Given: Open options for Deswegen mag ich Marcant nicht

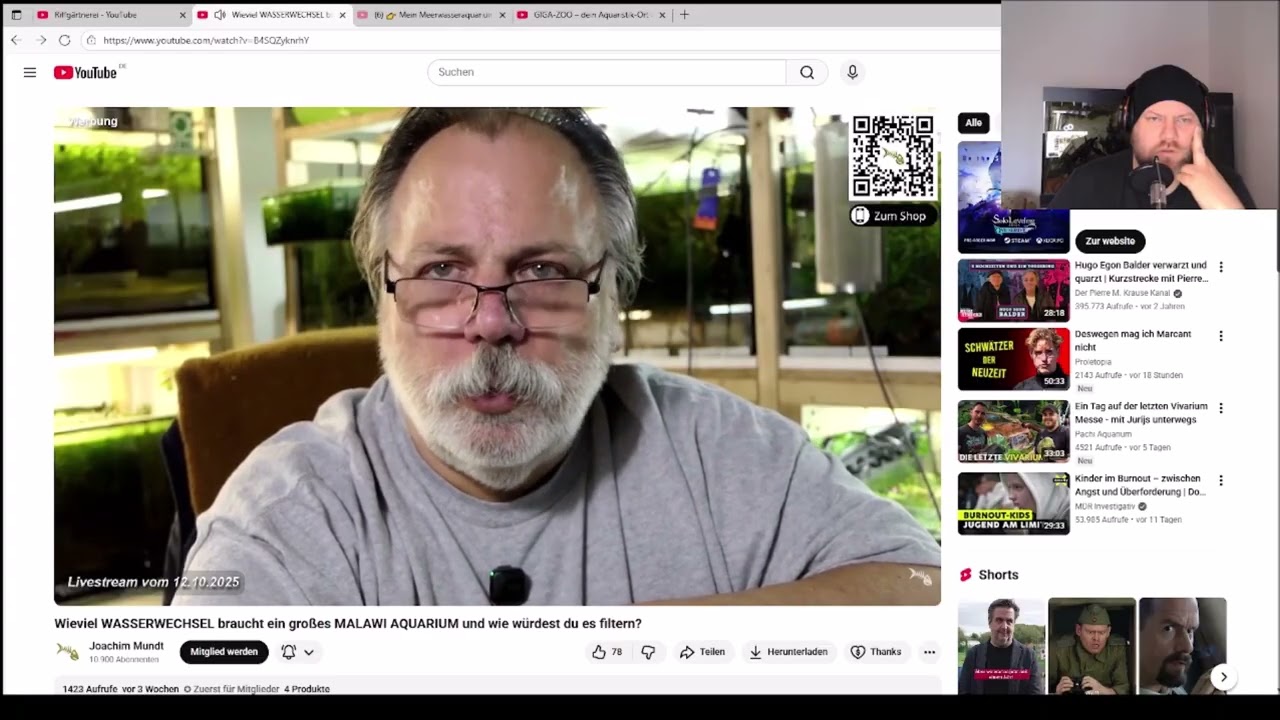Looking at the screenshot, I should point(1220,336).
